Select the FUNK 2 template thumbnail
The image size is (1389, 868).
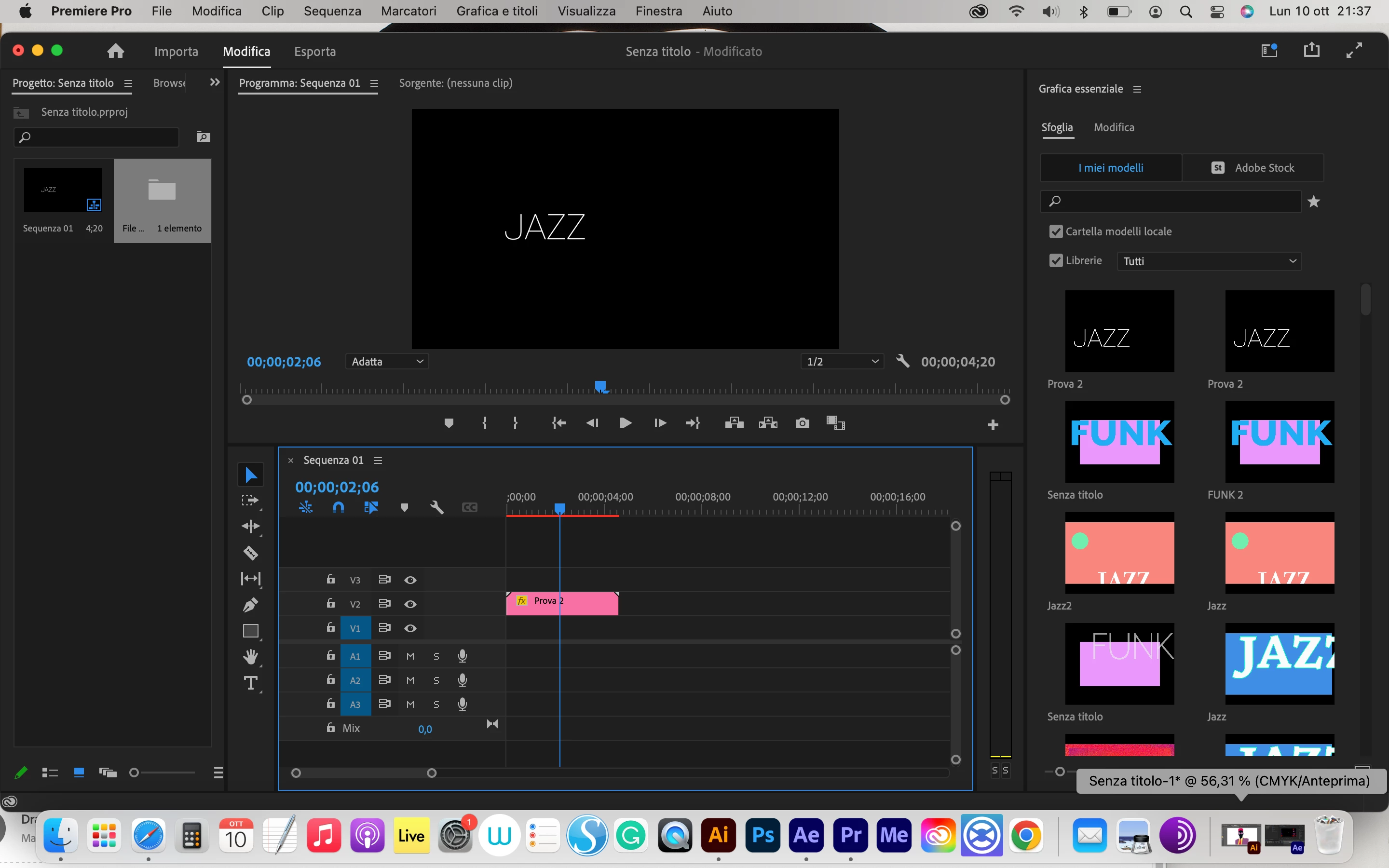pyautogui.click(x=1279, y=442)
